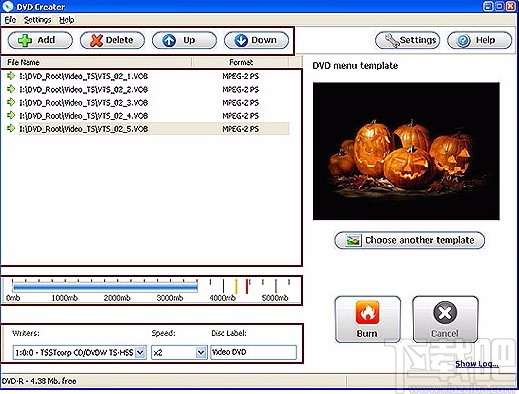Screen dimensions: 519x394
Task: Click the pumpkin DVD menu template preview
Action: pyautogui.click(x=406, y=151)
